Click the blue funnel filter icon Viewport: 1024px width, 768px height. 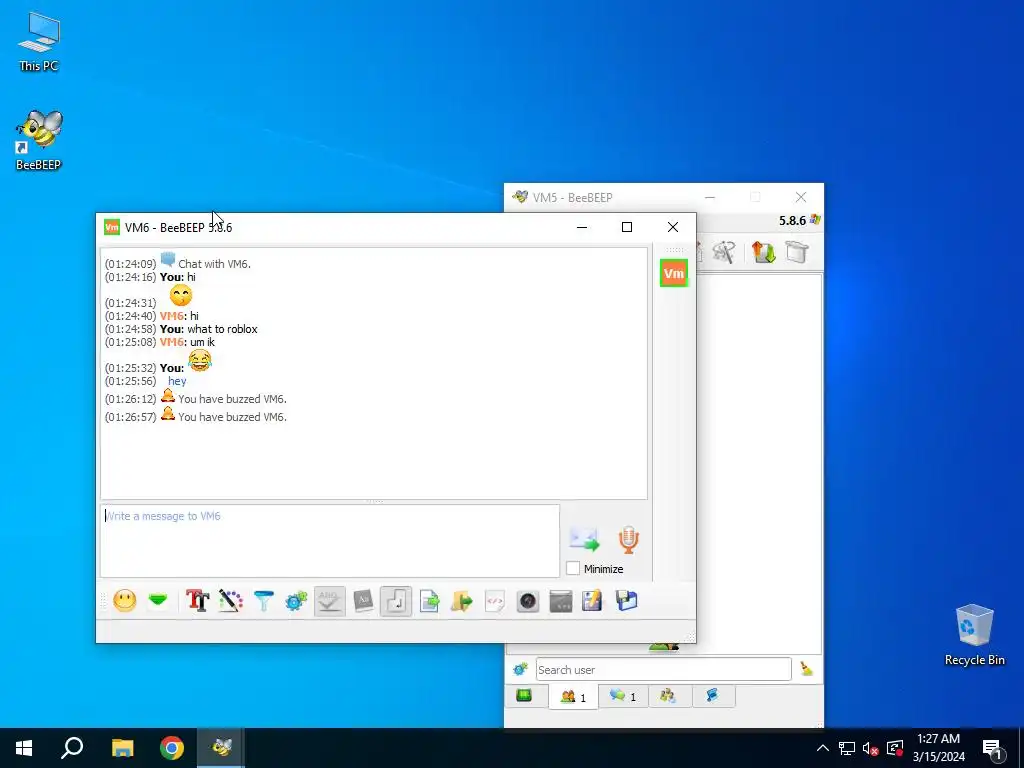pyautogui.click(x=264, y=600)
